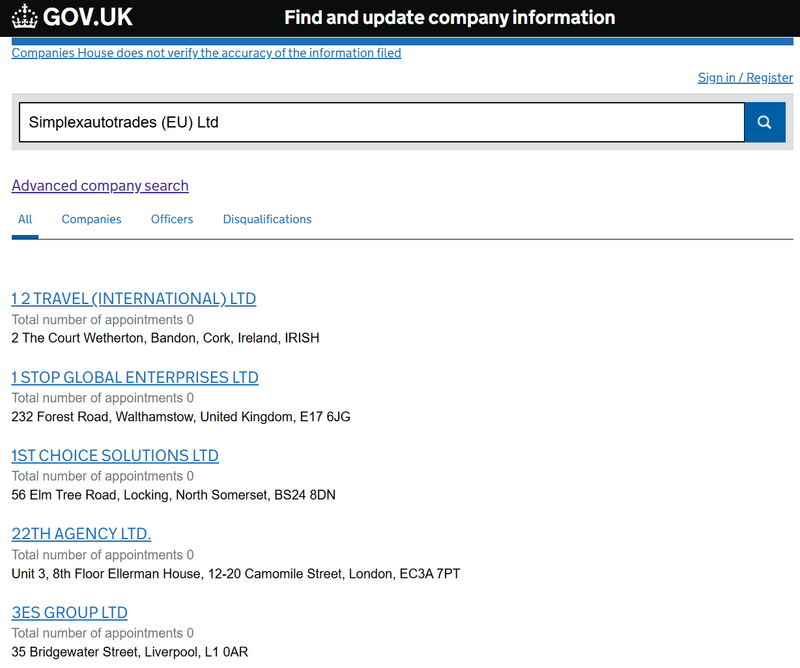Image resolution: width=800 pixels, height=668 pixels.
Task: Click appointments count under 1ST CHOICE SOLUTIONS
Action: click(103, 476)
